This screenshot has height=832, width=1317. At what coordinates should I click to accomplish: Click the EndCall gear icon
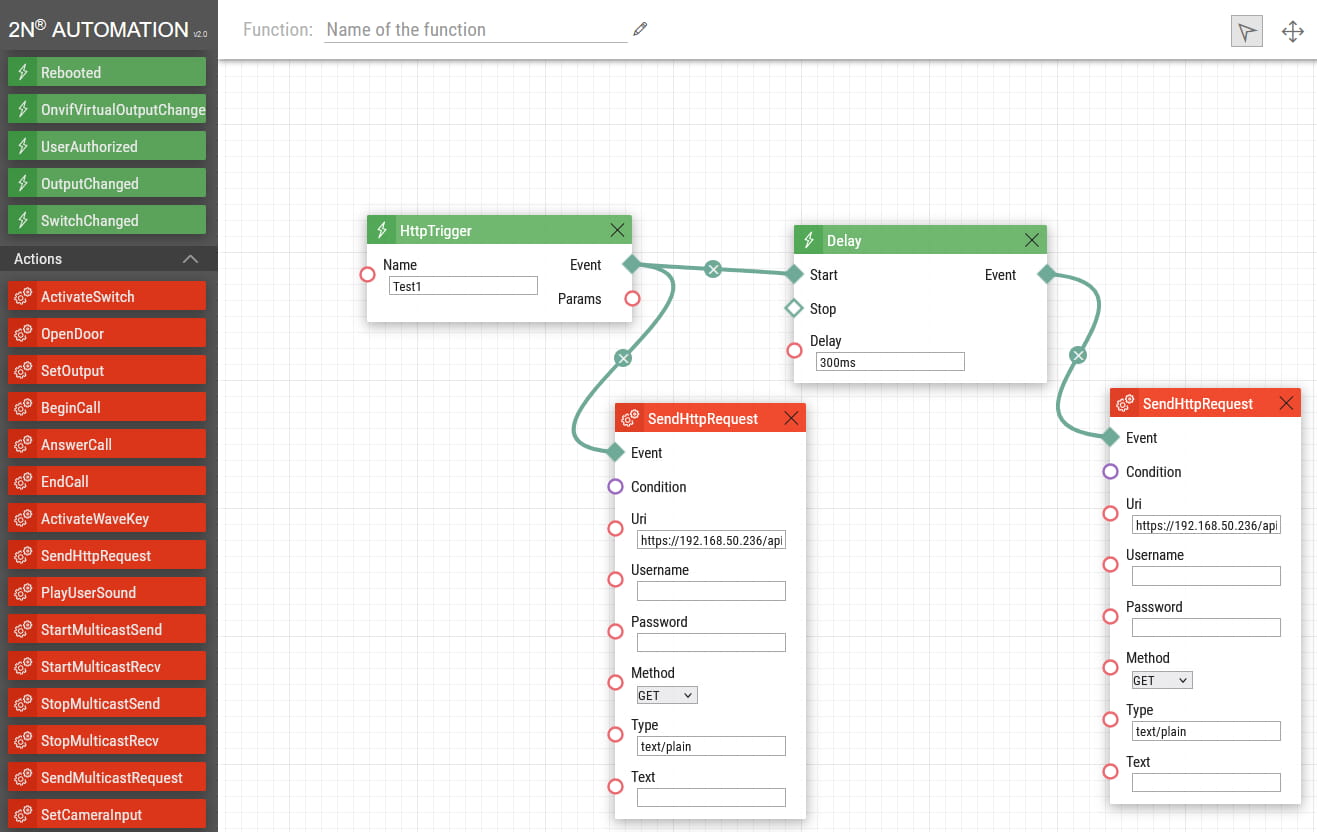click(23, 481)
